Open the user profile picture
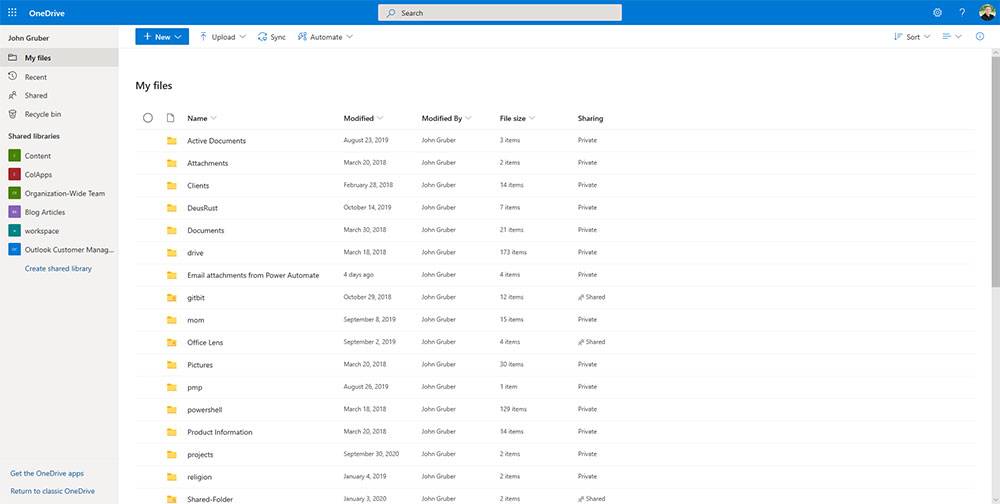This screenshot has width=1000, height=504. (x=986, y=12)
